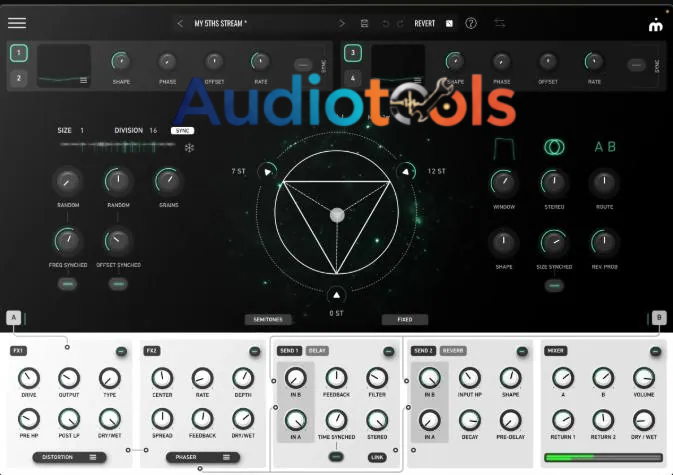Select LFO slot 4
Screen dimensions: 673x475
[352, 78]
